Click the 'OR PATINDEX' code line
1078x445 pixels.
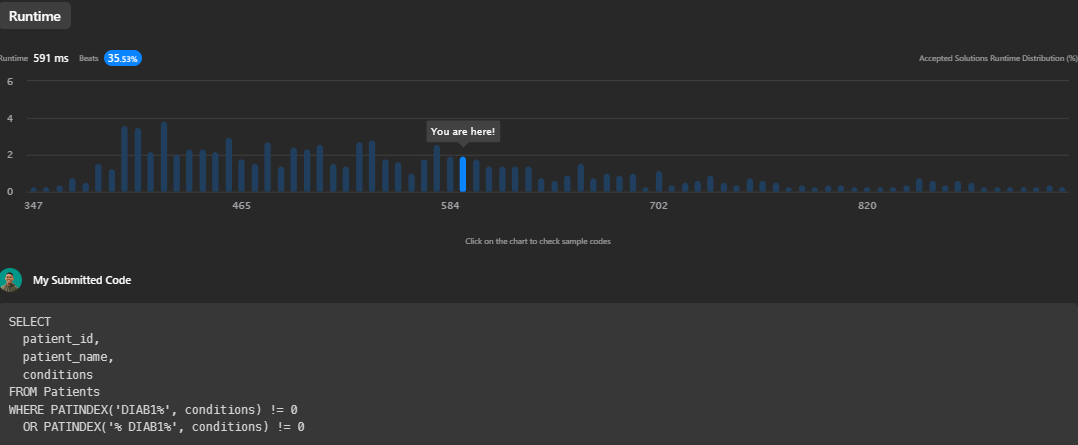[x=164, y=427]
